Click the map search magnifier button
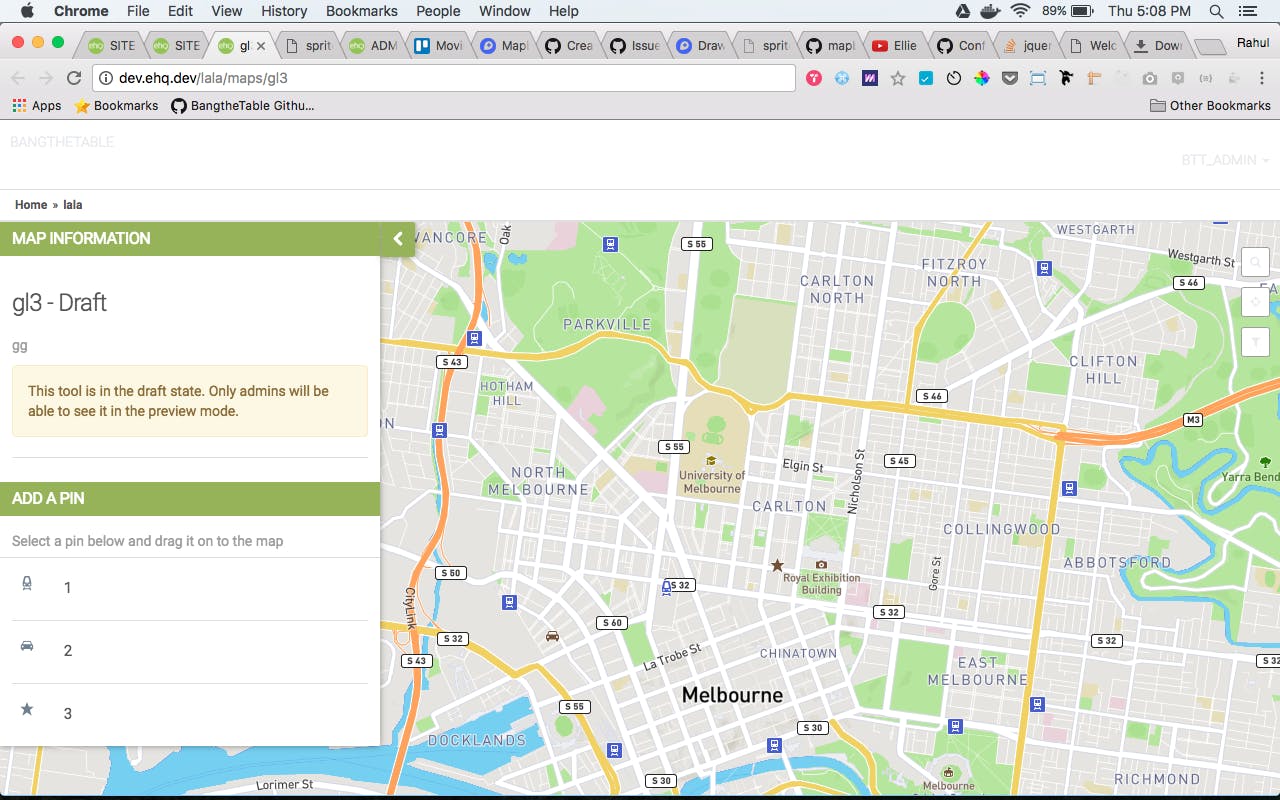Image resolution: width=1280 pixels, height=800 pixels. click(x=1254, y=263)
